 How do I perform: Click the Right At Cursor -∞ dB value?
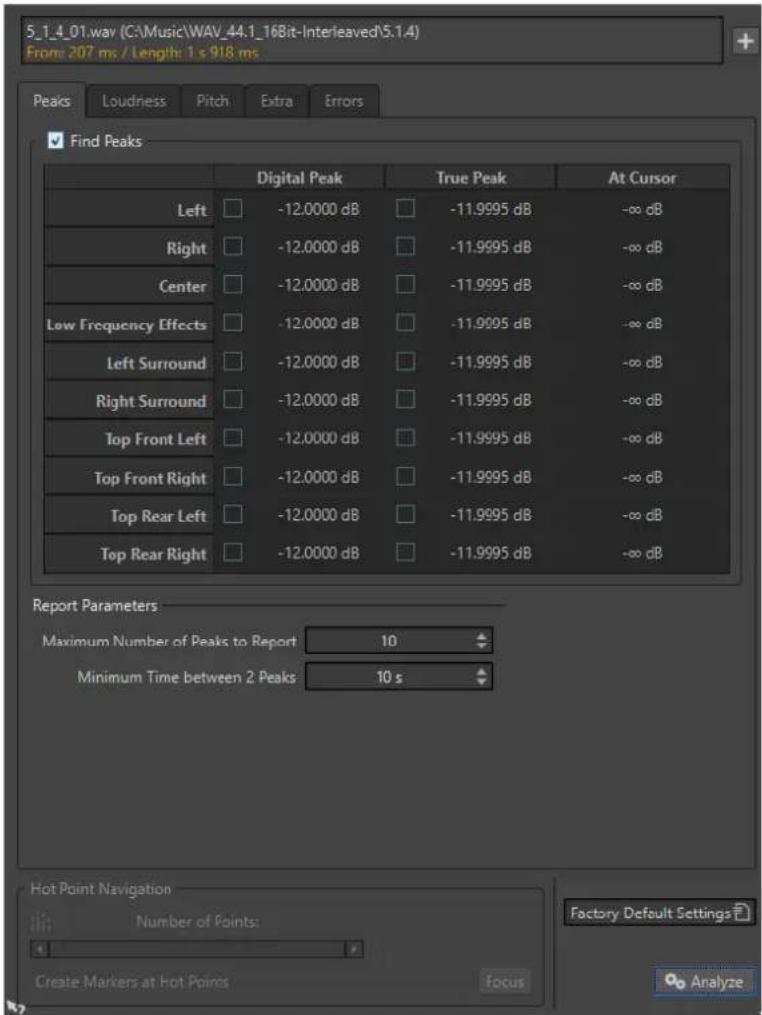coord(642,247)
